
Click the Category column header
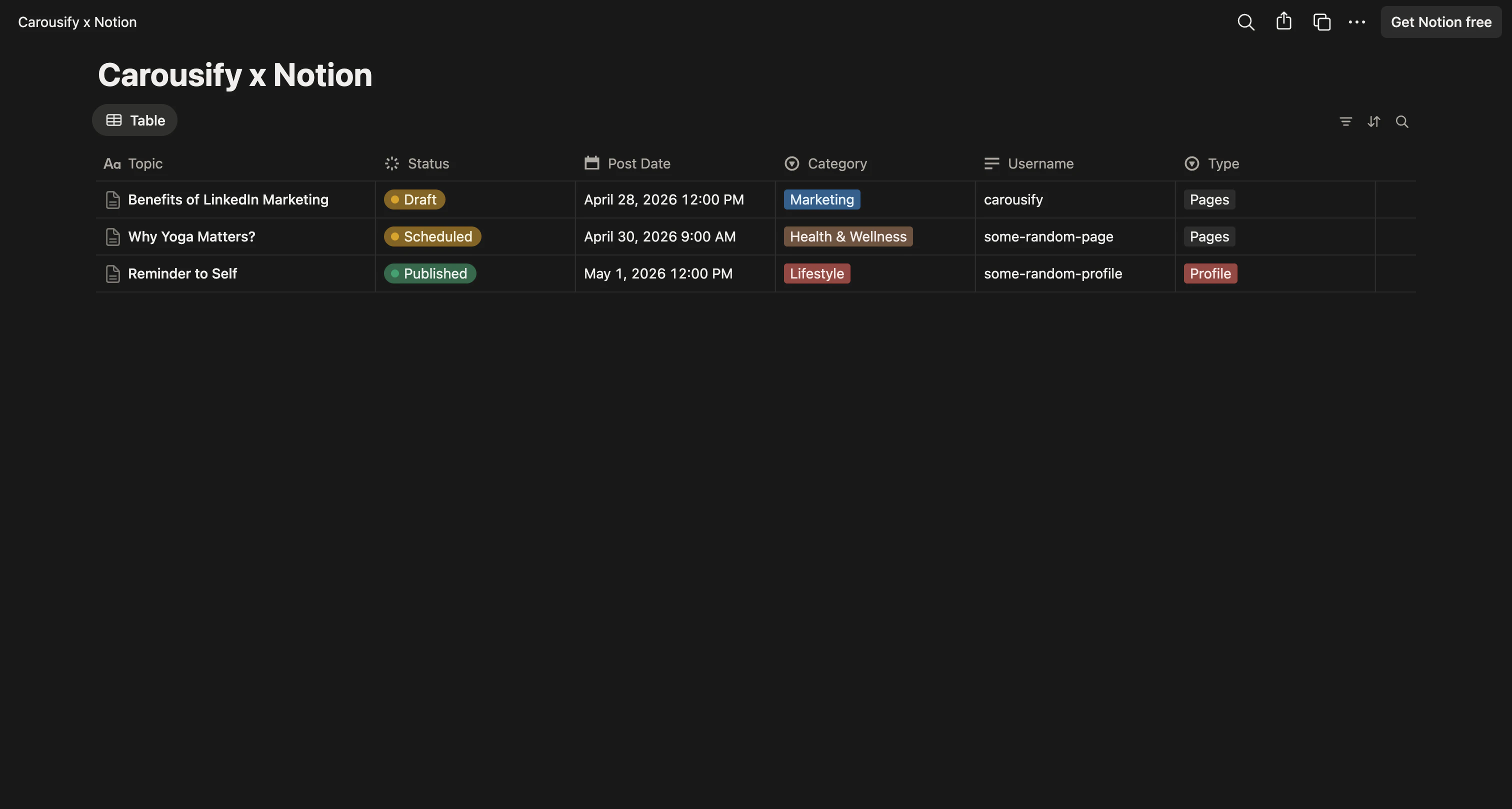point(875,164)
